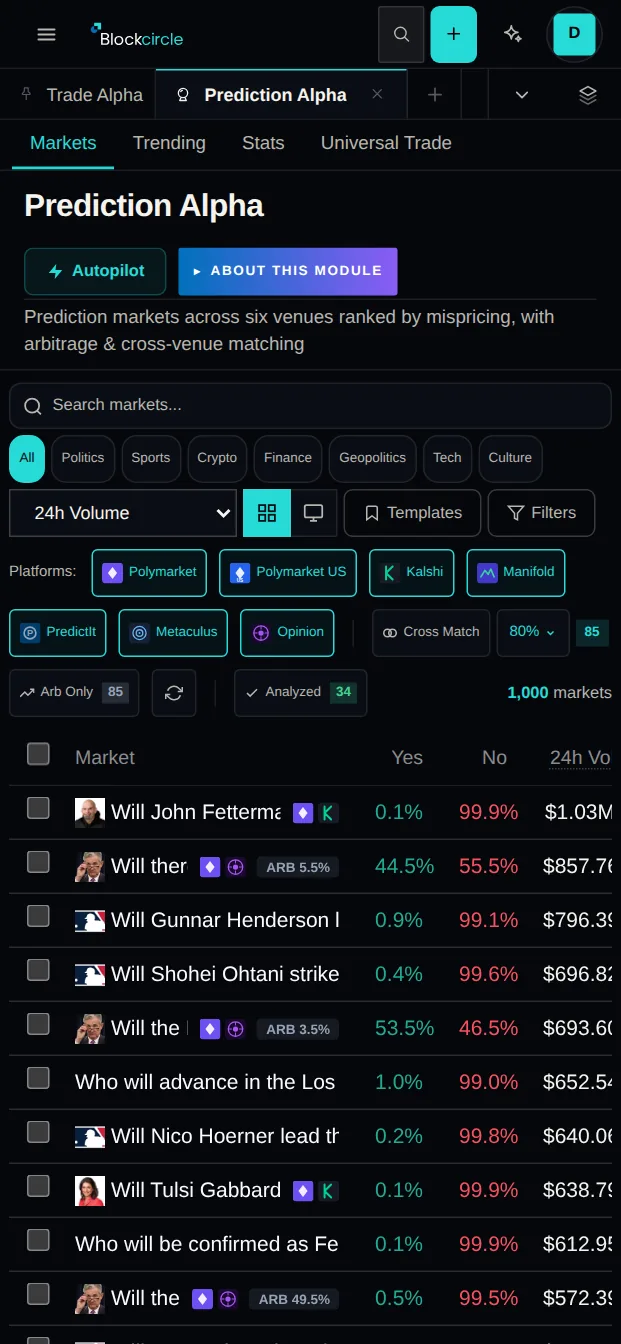Check the 'confirmed as Fe' row
621x1344 pixels.
click(x=38, y=1240)
